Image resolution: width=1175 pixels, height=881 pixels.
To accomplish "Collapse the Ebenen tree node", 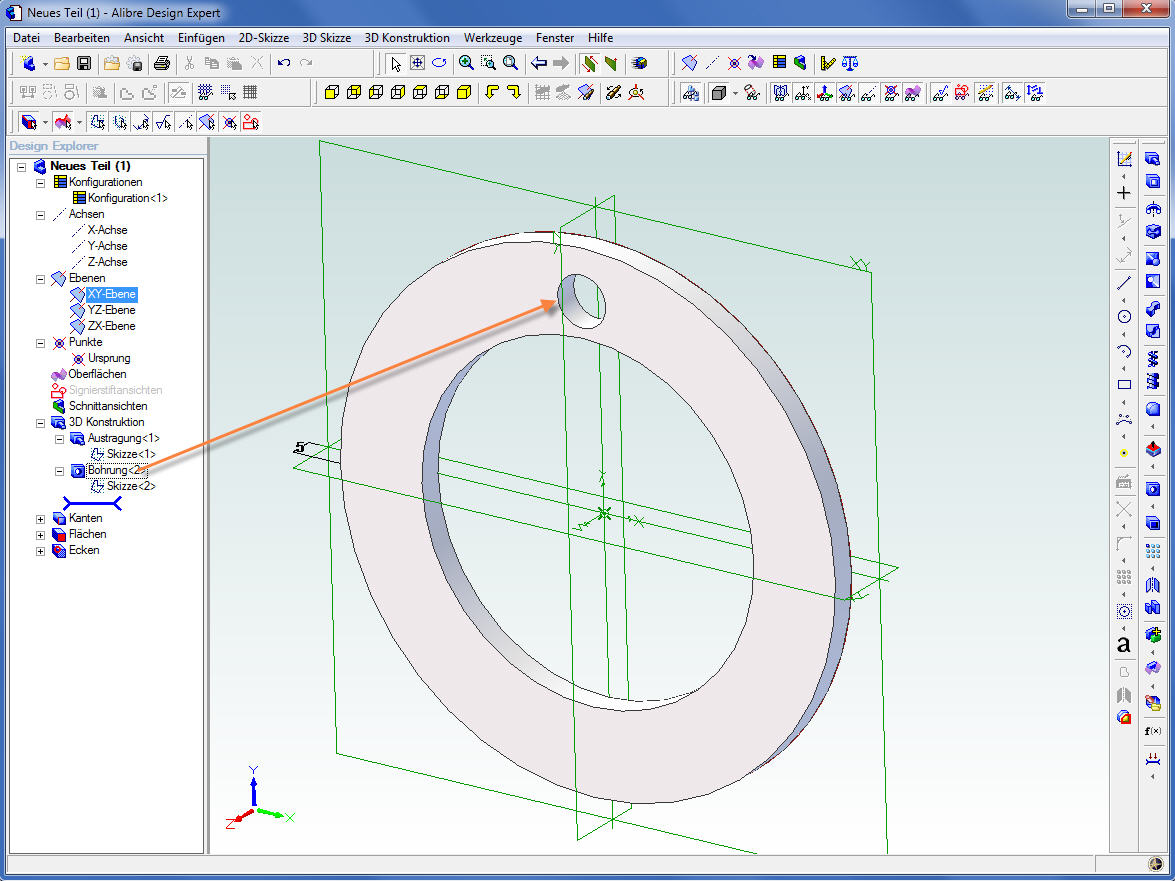I will click(x=40, y=279).
